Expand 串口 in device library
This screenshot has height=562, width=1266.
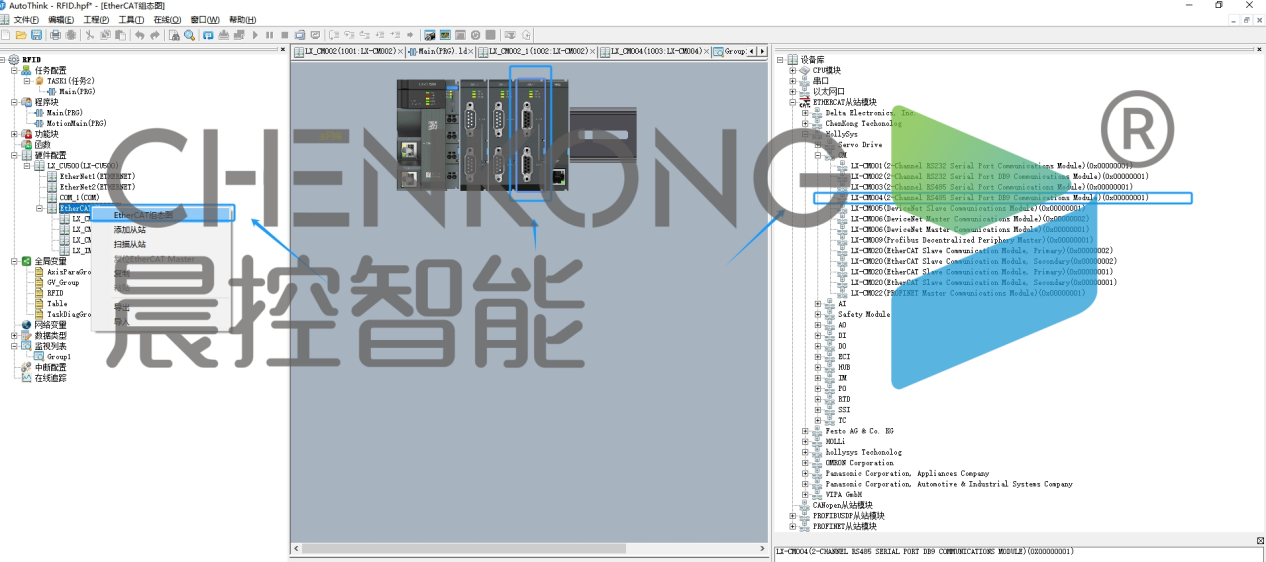[x=793, y=81]
